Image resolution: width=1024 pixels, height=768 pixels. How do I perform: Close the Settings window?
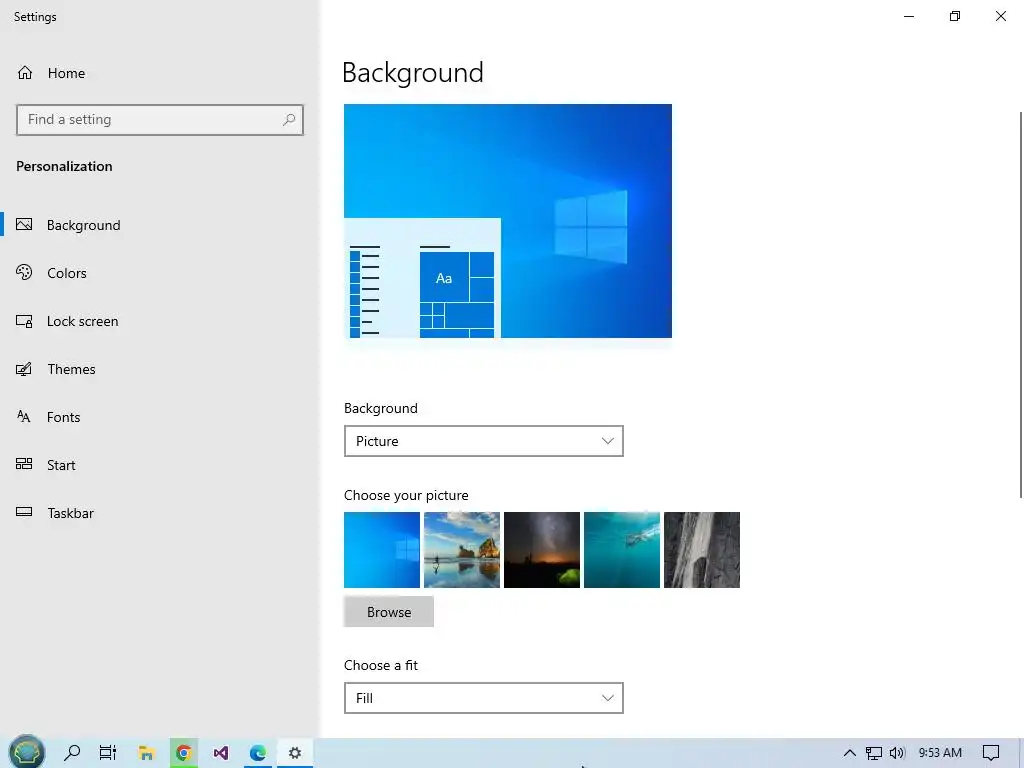tap(1000, 16)
